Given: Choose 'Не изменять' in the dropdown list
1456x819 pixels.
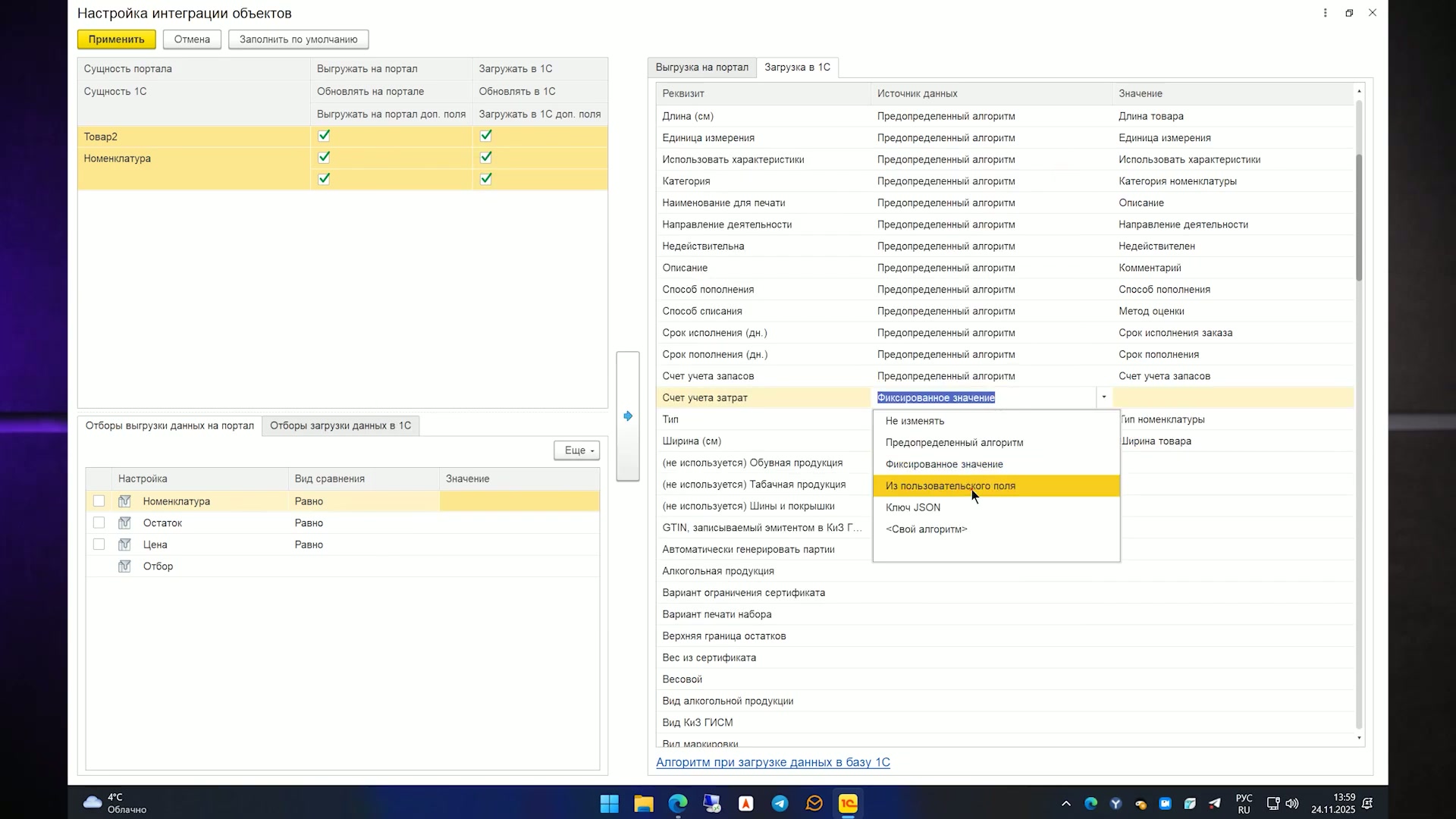Looking at the screenshot, I should coord(996,421).
